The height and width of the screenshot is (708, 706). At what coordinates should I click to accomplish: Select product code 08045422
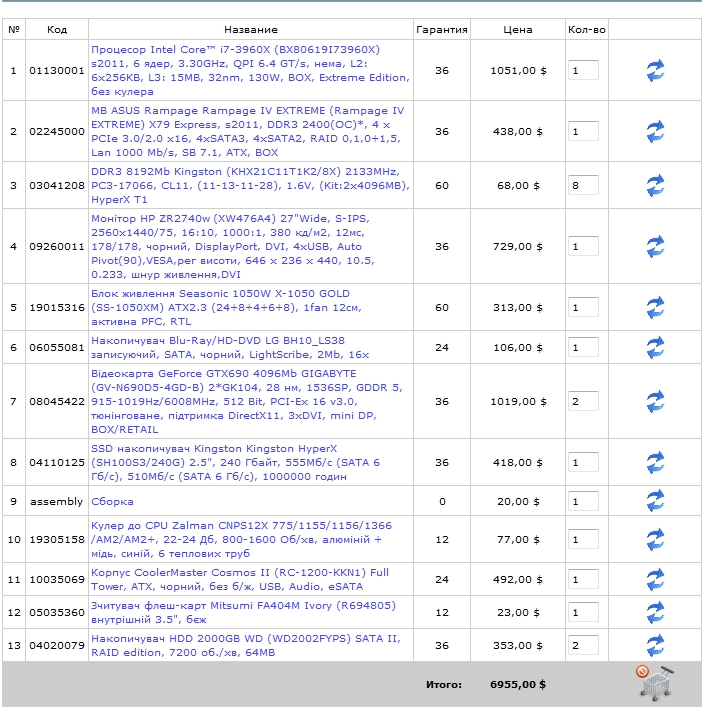(57, 401)
